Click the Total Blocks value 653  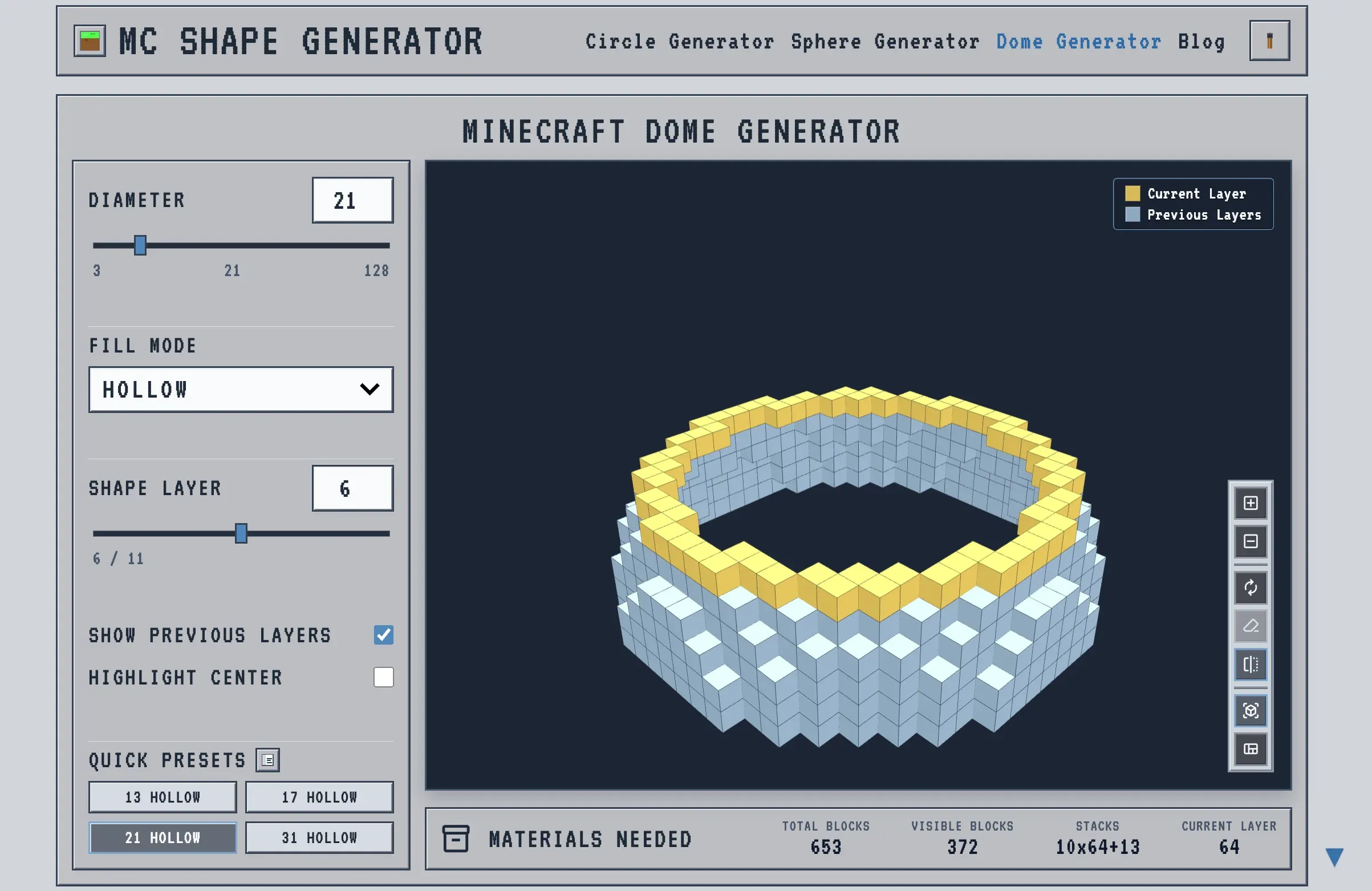pos(826,847)
